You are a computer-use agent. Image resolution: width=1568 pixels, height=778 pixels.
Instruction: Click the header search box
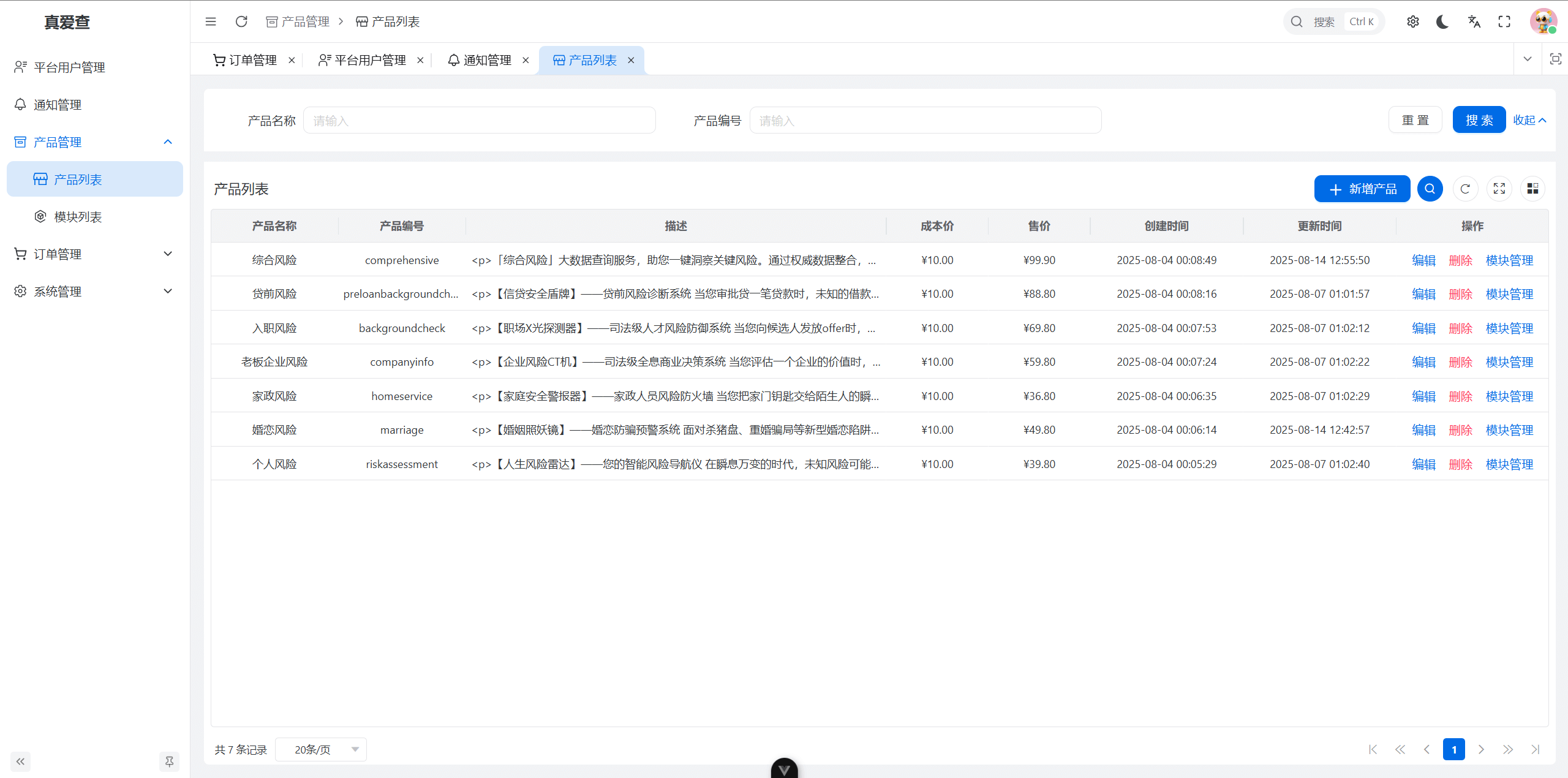point(1333,21)
